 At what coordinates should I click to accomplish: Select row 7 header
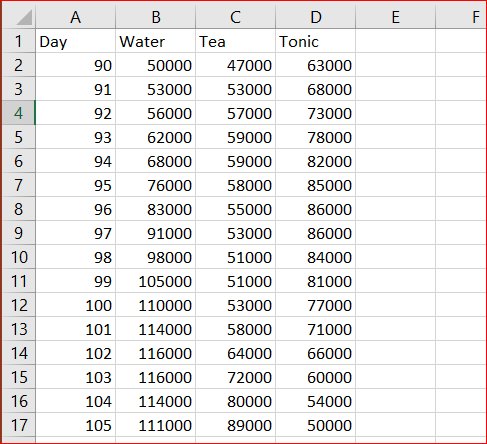pyautogui.click(x=19, y=185)
